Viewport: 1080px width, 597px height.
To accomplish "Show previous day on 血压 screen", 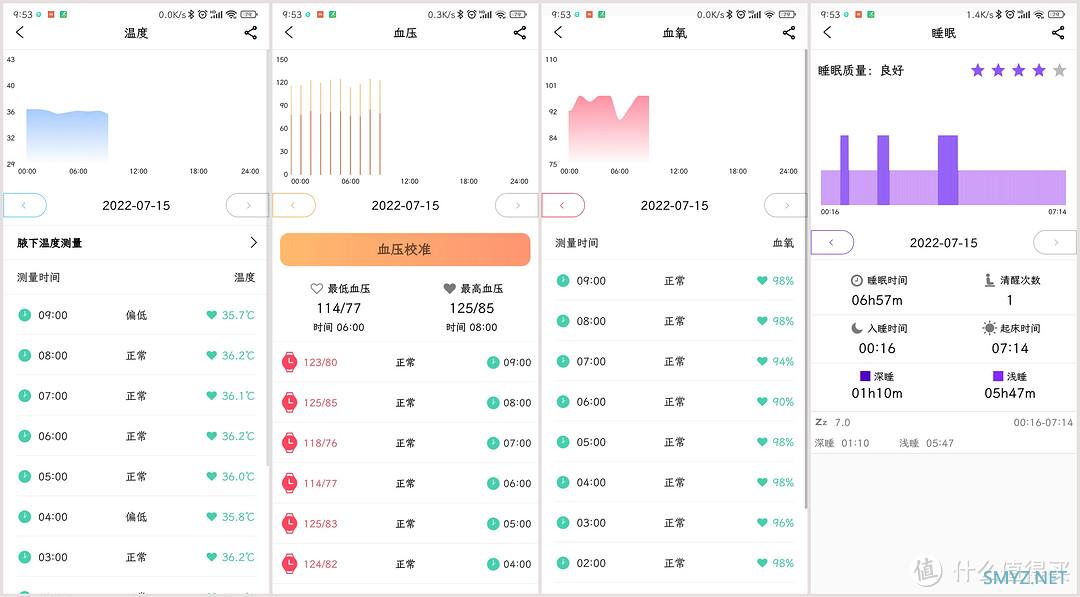I will pos(294,205).
